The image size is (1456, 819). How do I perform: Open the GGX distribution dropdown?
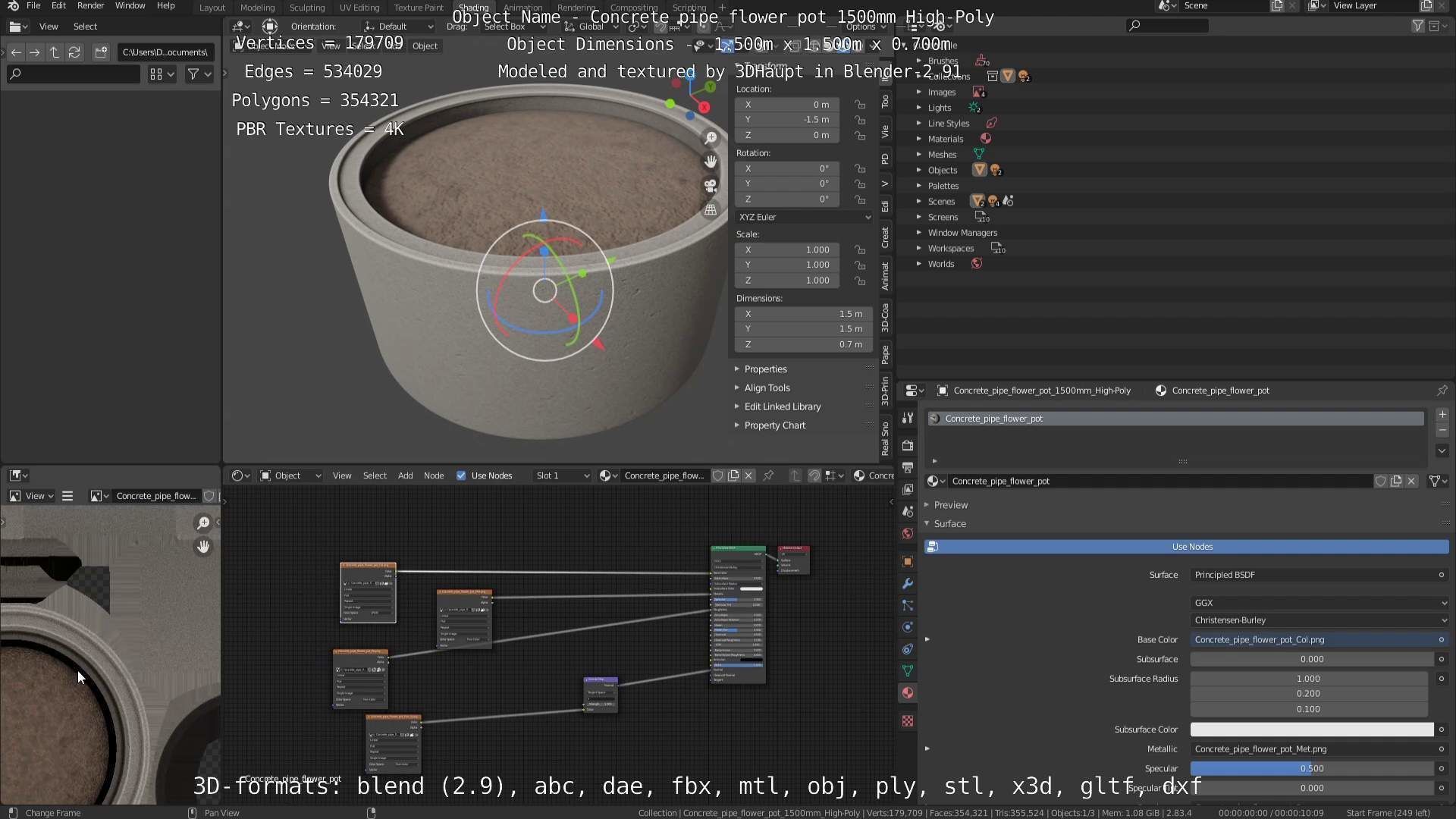(1319, 603)
